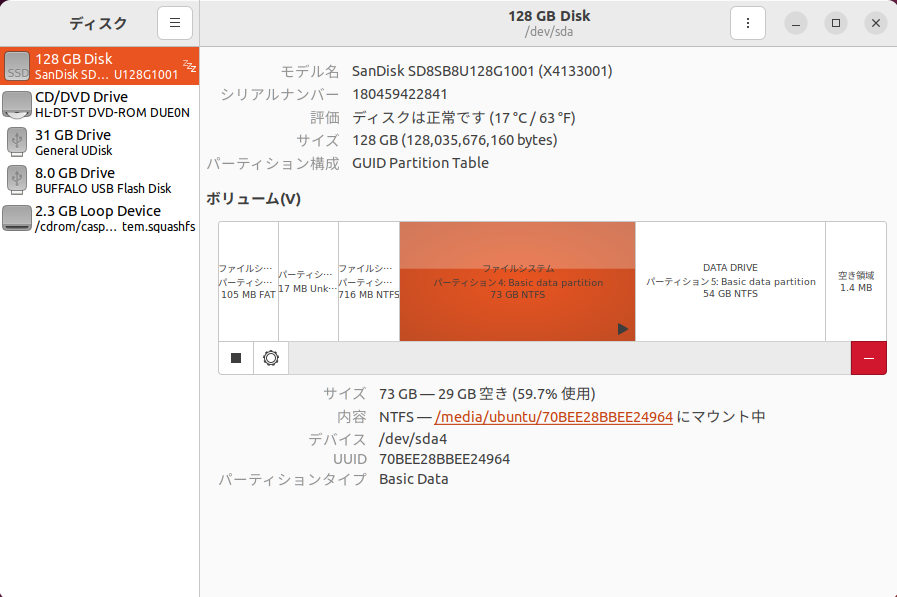Click the red delete partition button
The width and height of the screenshot is (897, 597).
tap(868, 358)
